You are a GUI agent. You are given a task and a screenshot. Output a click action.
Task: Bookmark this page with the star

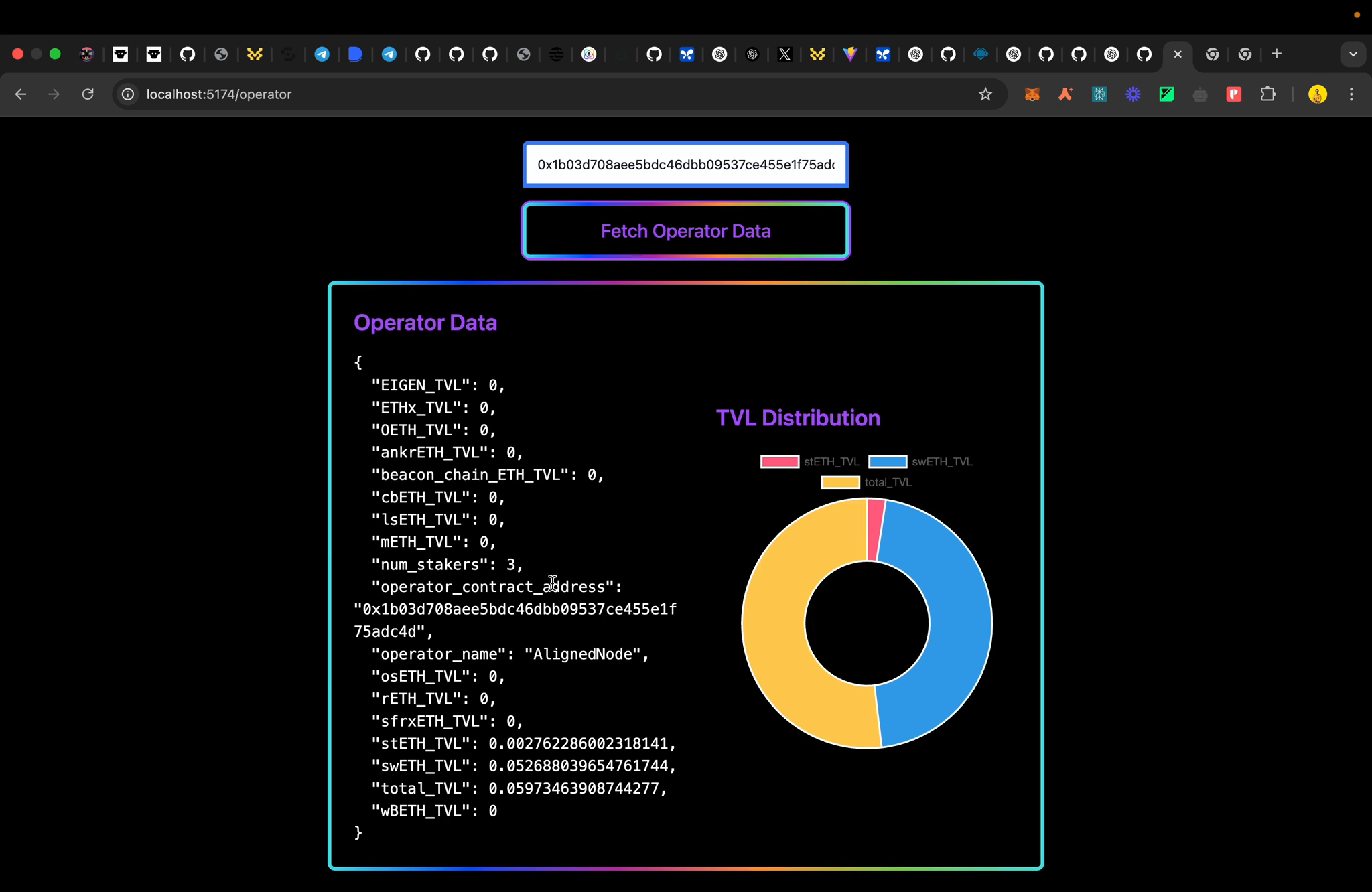click(985, 94)
